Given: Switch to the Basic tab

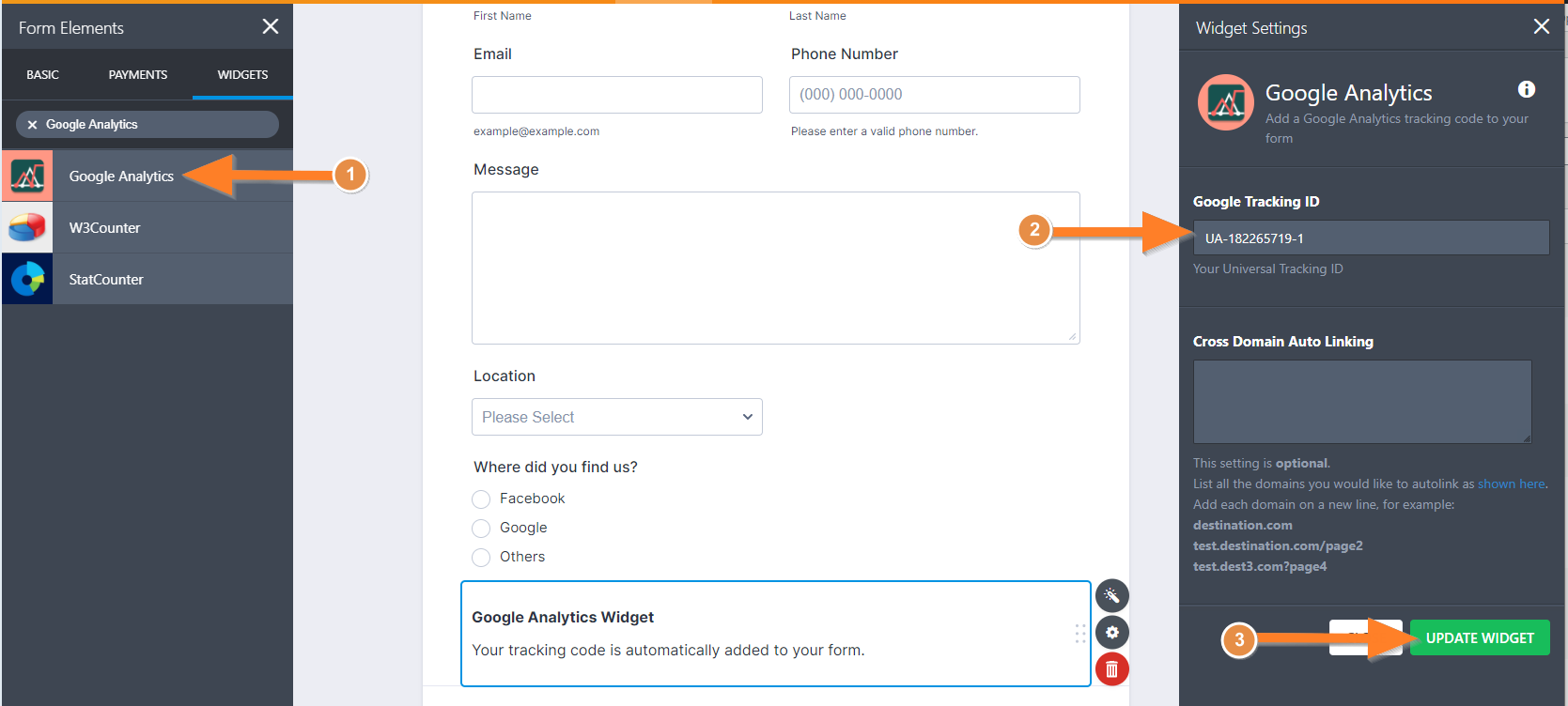Looking at the screenshot, I should (42, 75).
